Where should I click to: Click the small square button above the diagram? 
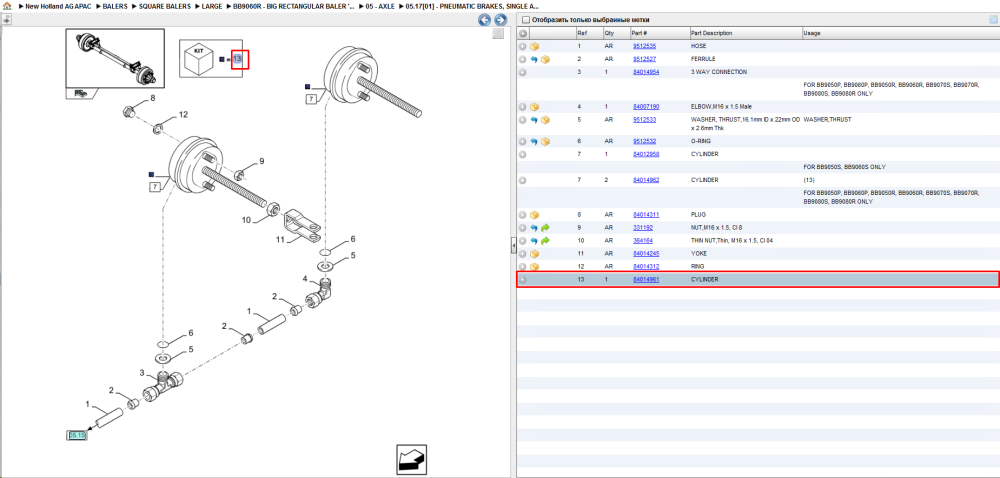pos(498,34)
